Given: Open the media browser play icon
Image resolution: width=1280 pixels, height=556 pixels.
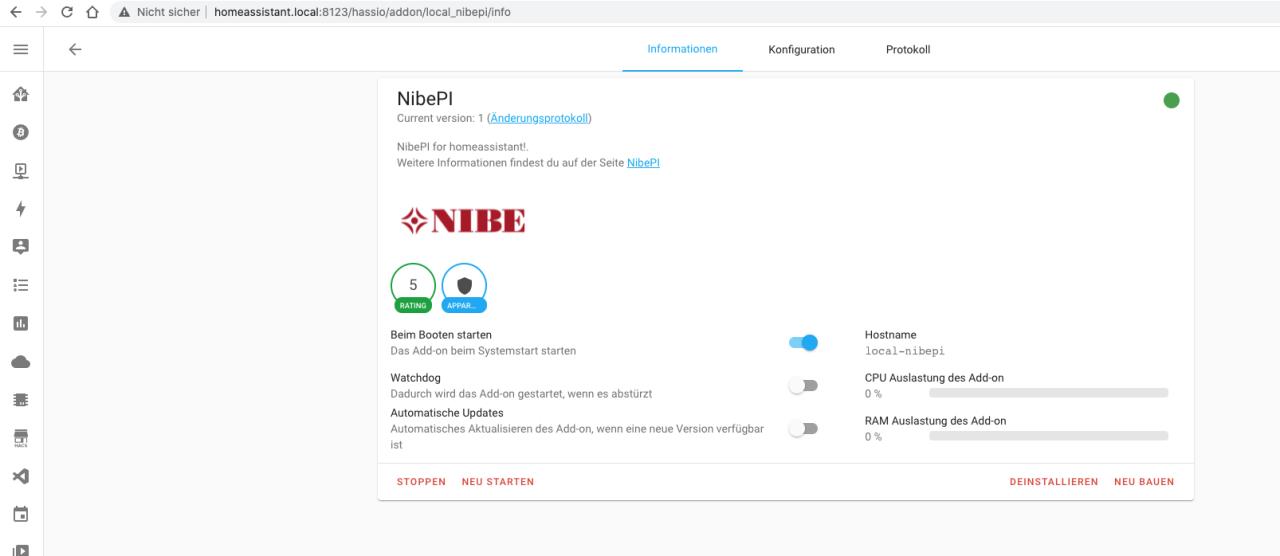Looking at the screenshot, I should click(20, 549).
